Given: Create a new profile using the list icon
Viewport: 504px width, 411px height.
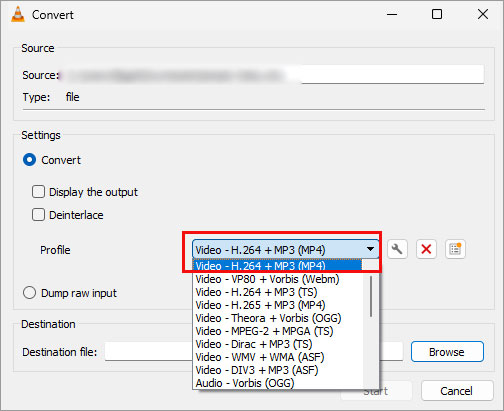Looking at the screenshot, I should [455, 249].
